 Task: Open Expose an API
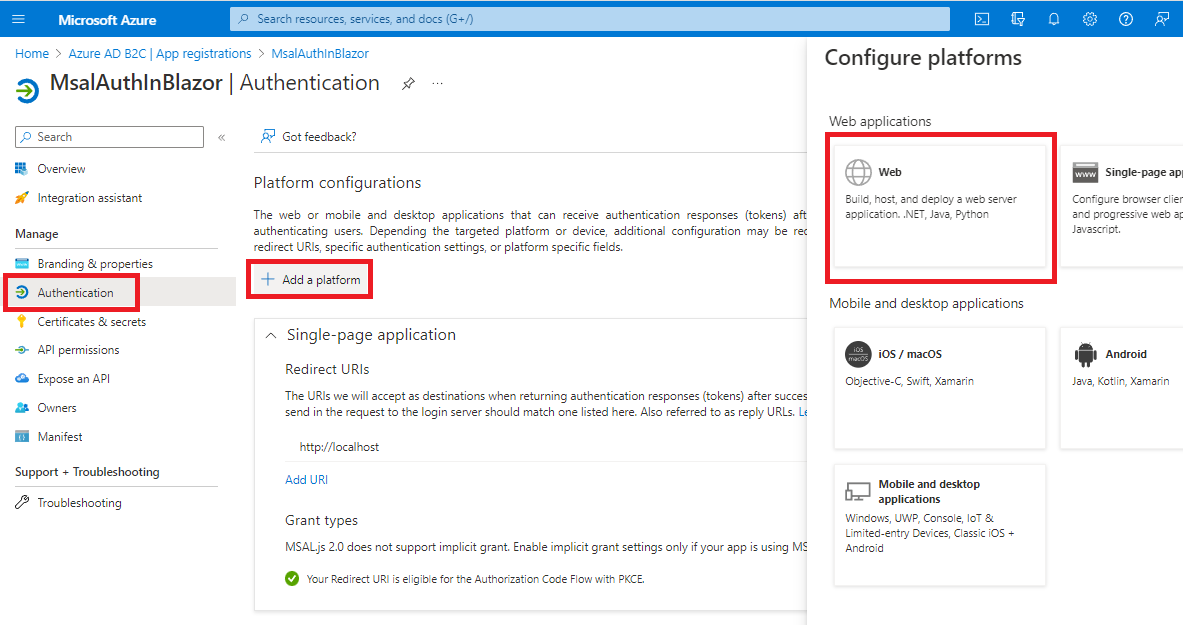[x=74, y=379]
